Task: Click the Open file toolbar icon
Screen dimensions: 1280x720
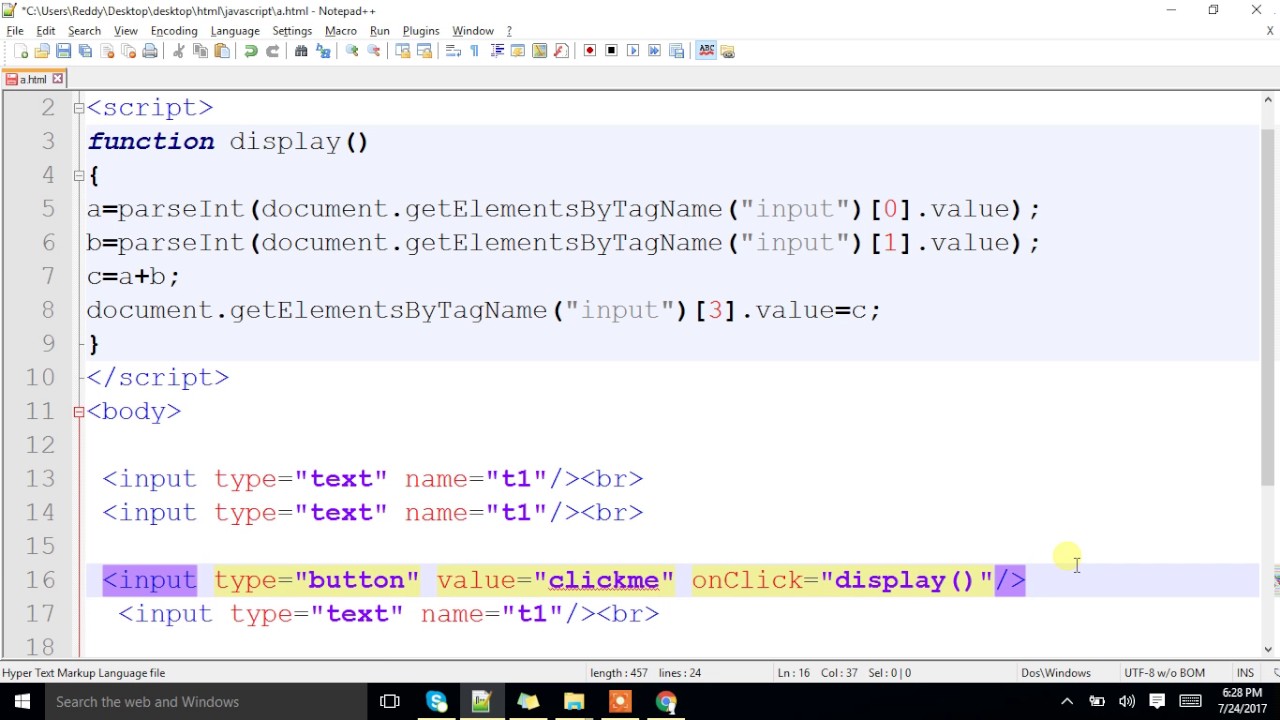Action: (42, 51)
